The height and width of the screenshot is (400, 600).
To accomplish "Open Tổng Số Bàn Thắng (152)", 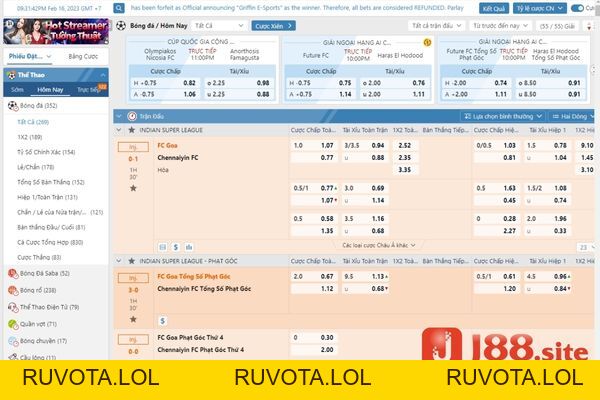I will point(51,182).
